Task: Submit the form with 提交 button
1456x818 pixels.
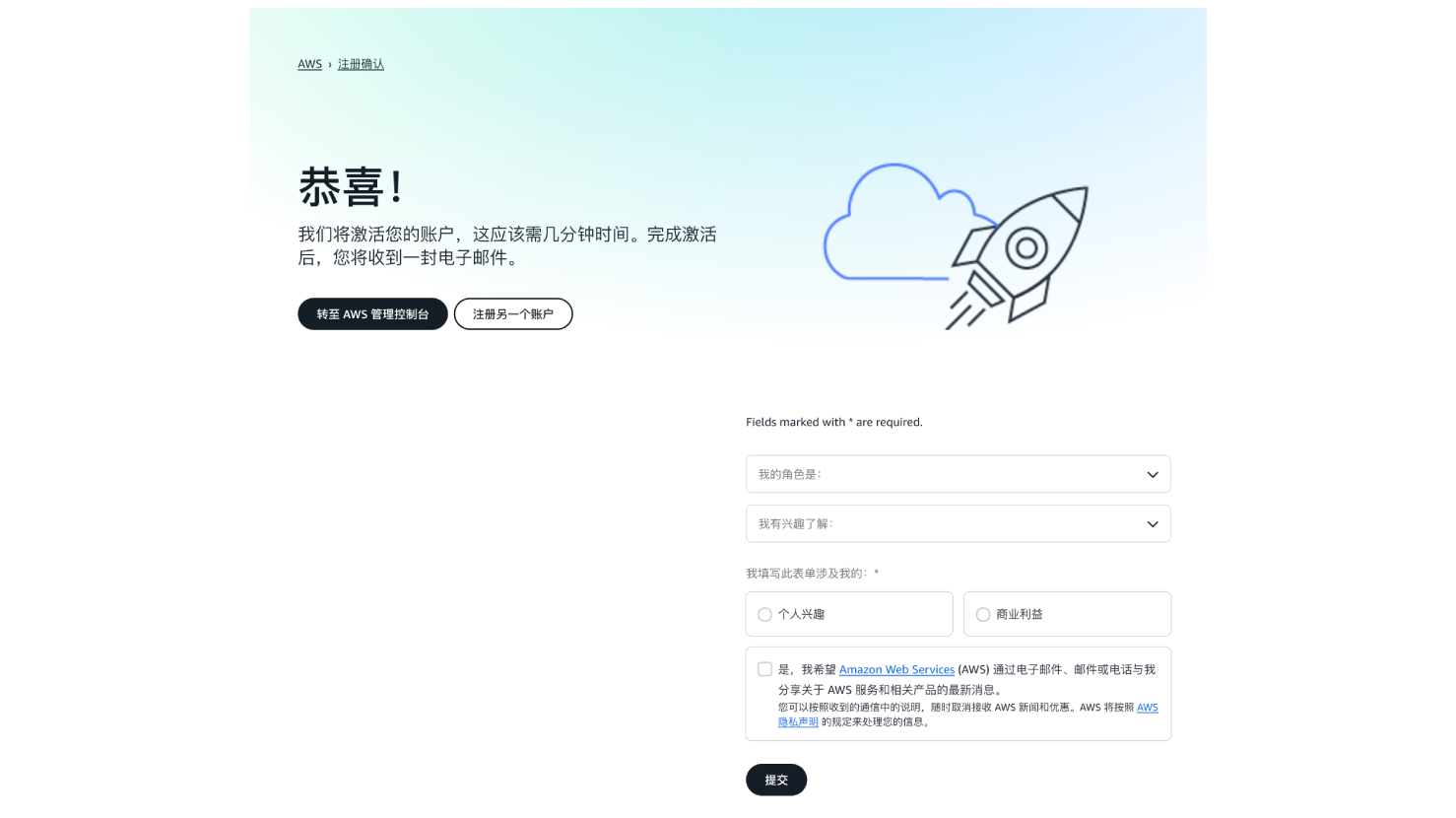Action: tap(776, 780)
